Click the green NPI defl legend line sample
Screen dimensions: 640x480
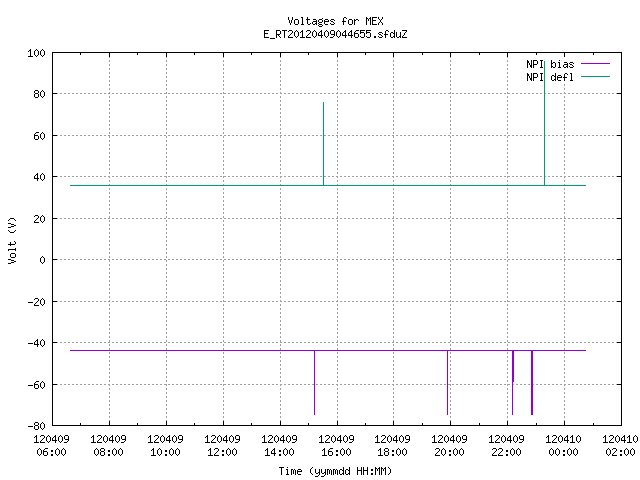point(596,76)
